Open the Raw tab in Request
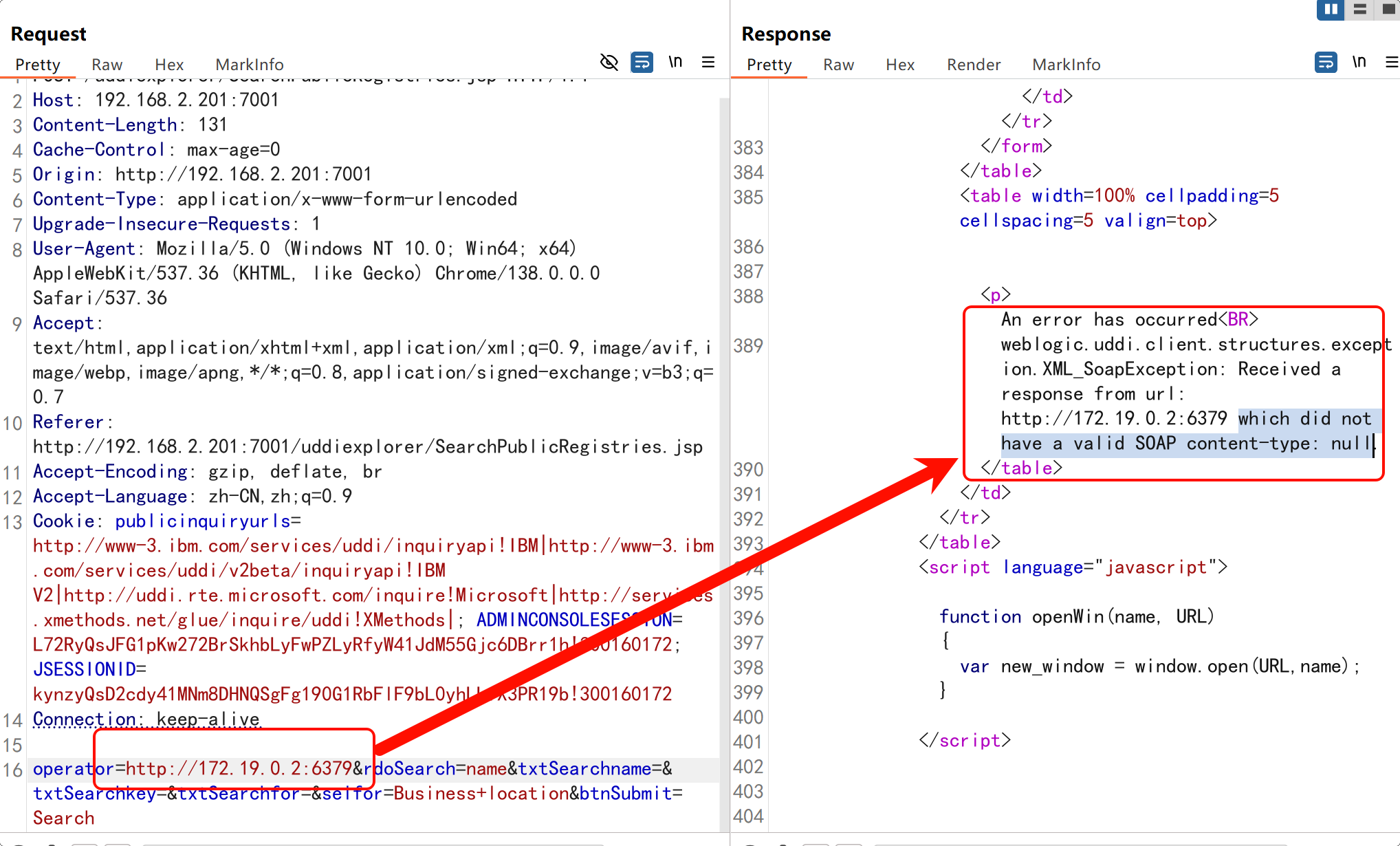 coord(107,65)
